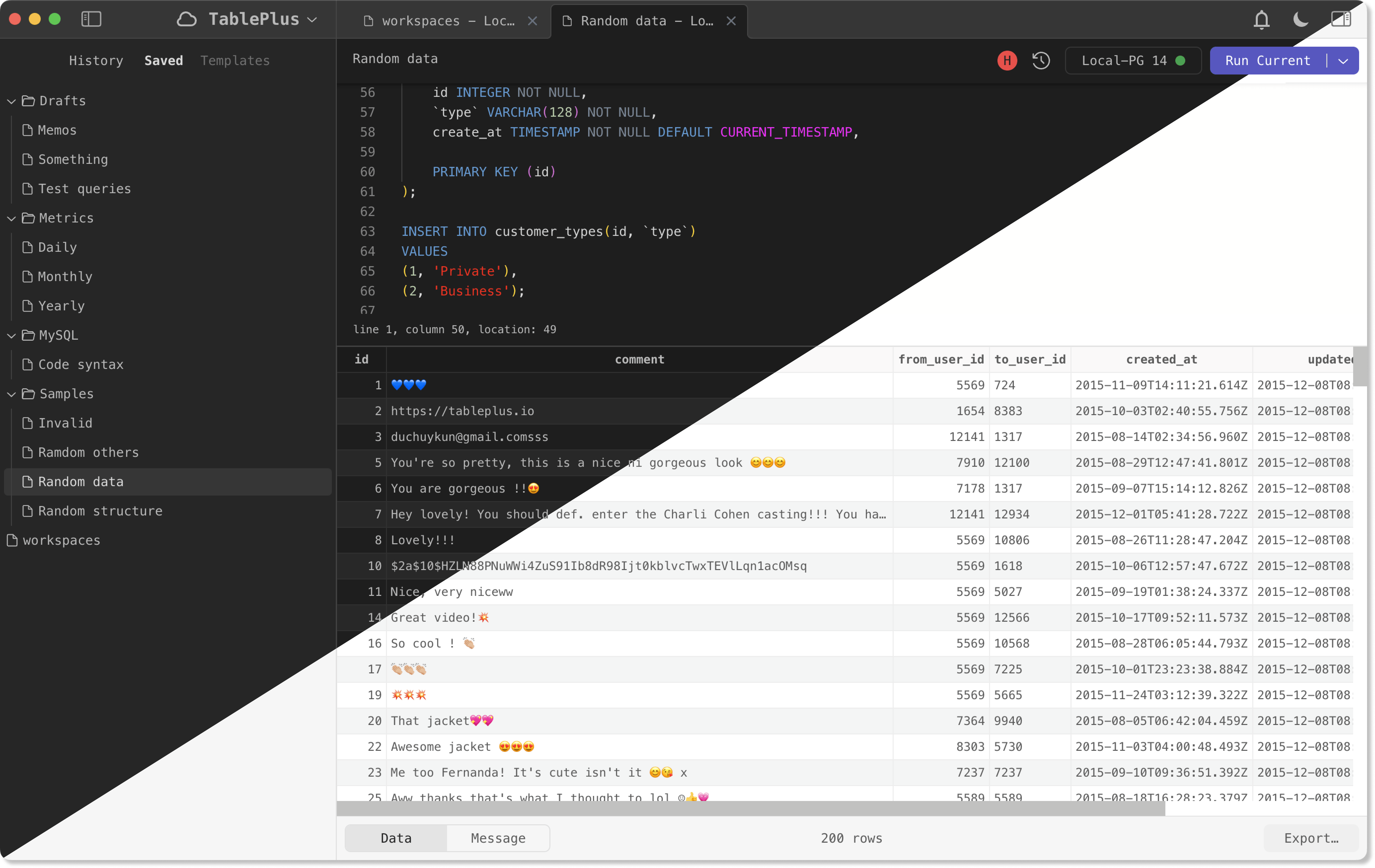Click the horizontal results scrollbar
The width and height of the screenshot is (1375, 868).
click(x=750, y=808)
